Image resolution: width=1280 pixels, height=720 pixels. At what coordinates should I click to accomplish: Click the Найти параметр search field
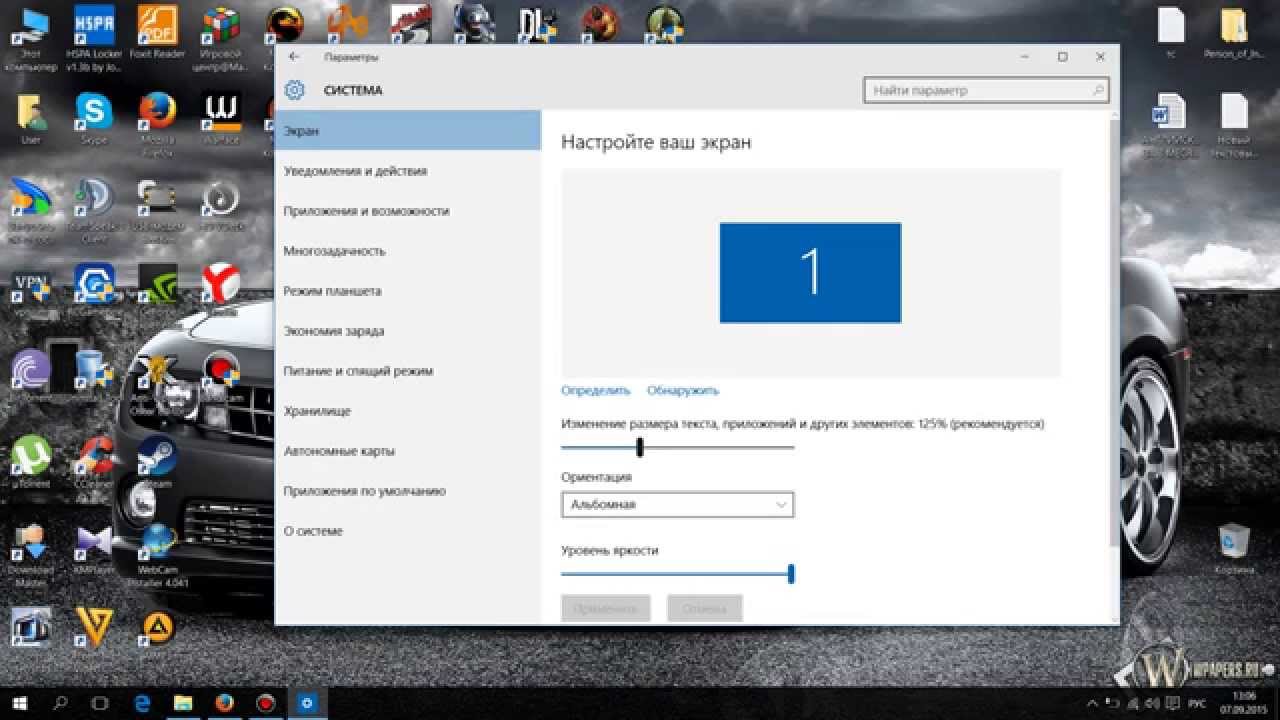[986, 90]
